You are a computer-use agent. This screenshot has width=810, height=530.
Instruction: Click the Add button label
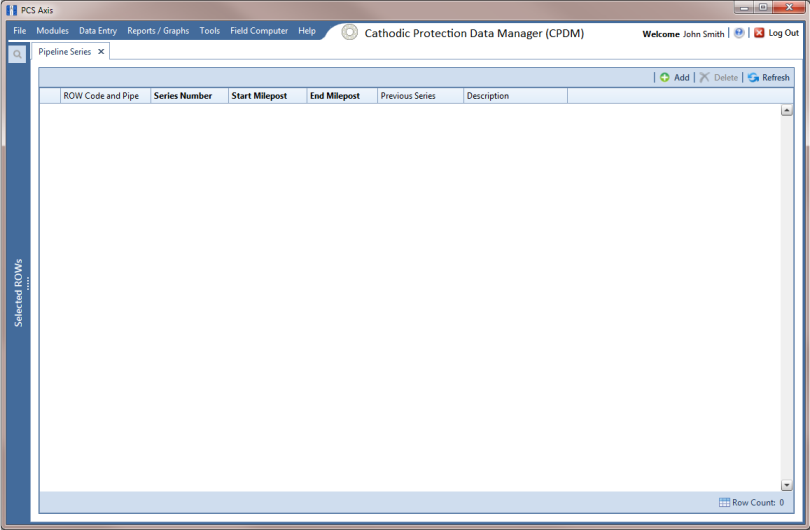pyautogui.click(x=681, y=77)
